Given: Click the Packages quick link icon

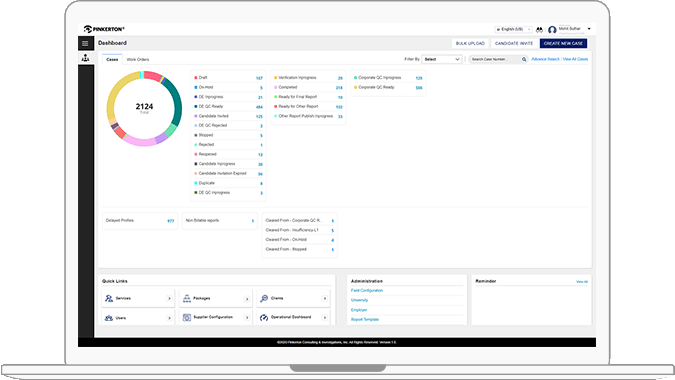Looking at the screenshot, I should click(x=186, y=298).
